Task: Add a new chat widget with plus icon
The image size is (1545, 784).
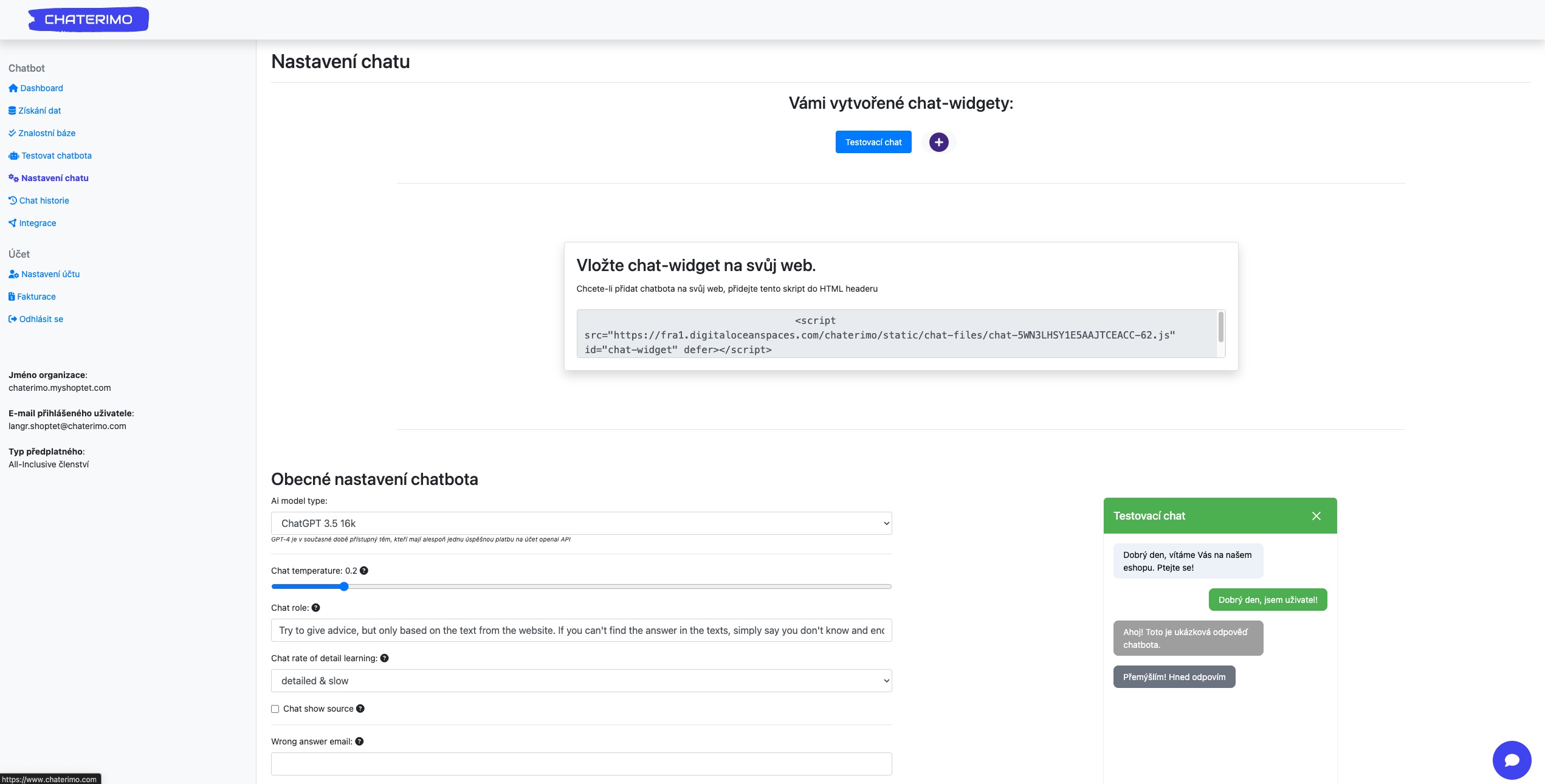Action: click(939, 142)
